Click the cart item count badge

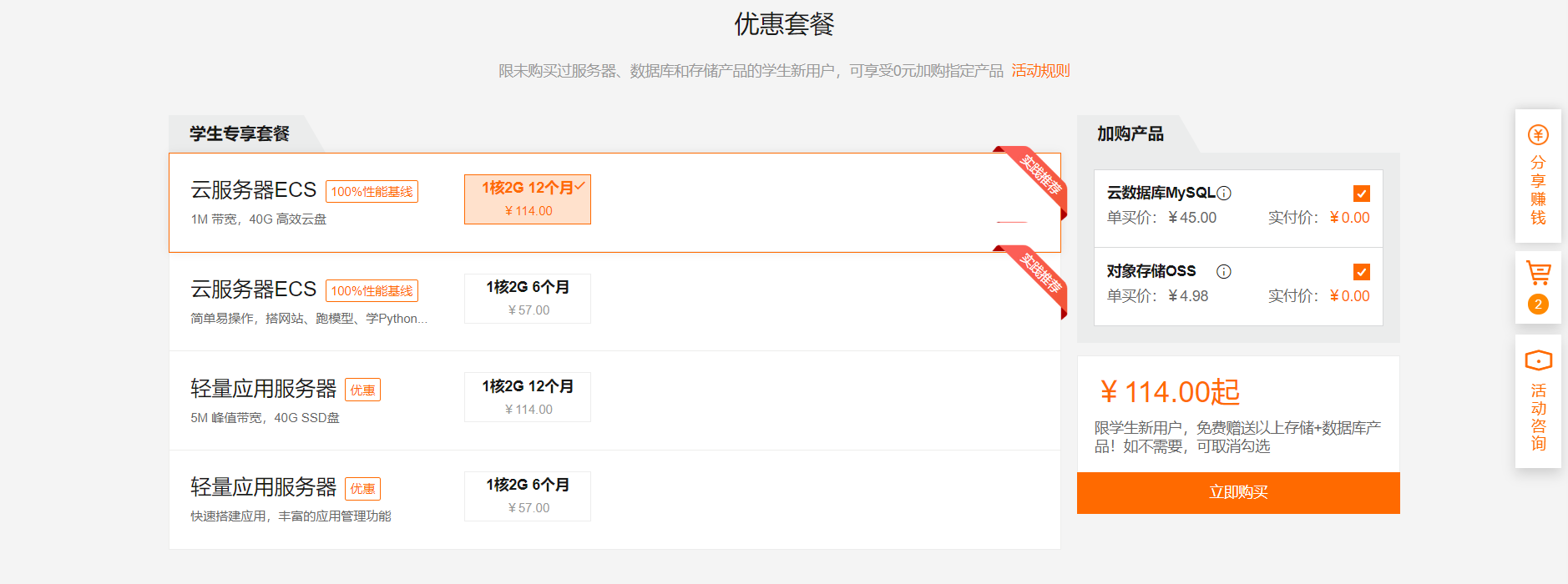click(1538, 305)
